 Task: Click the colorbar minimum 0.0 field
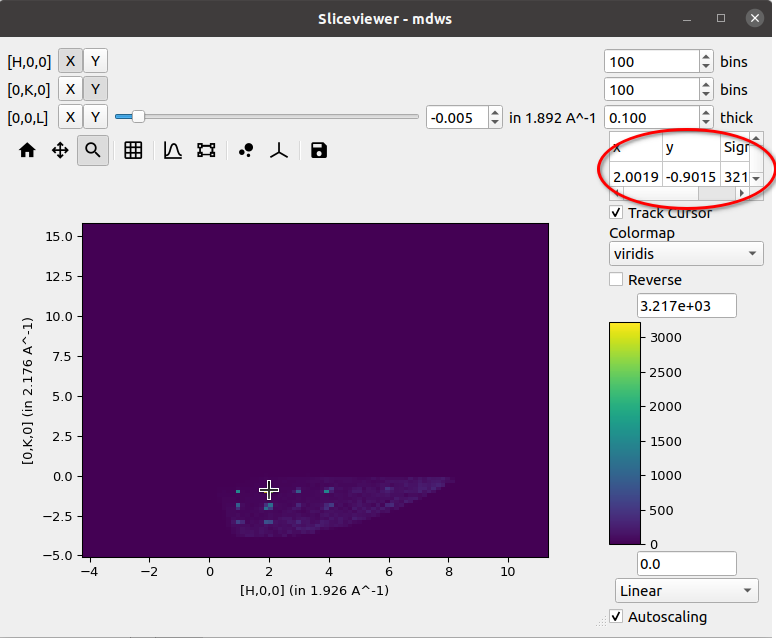click(686, 564)
